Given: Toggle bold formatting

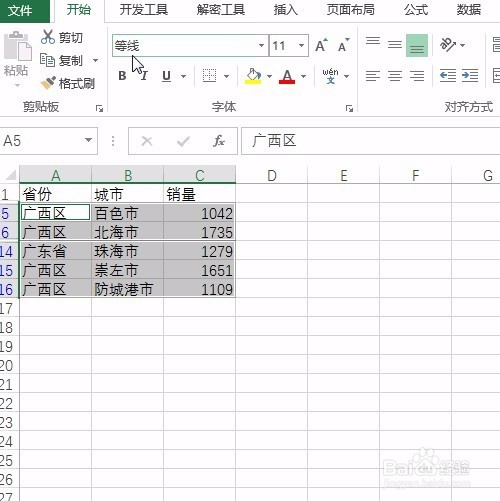Looking at the screenshot, I should 122,76.
